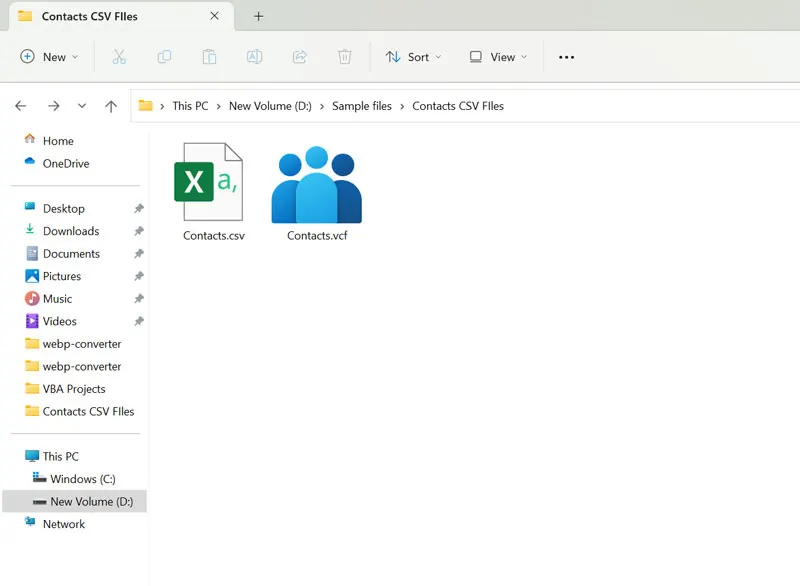The height and width of the screenshot is (586, 800).
Task: Click the Cut scissors icon in toolbar
Action: point(119,57)
